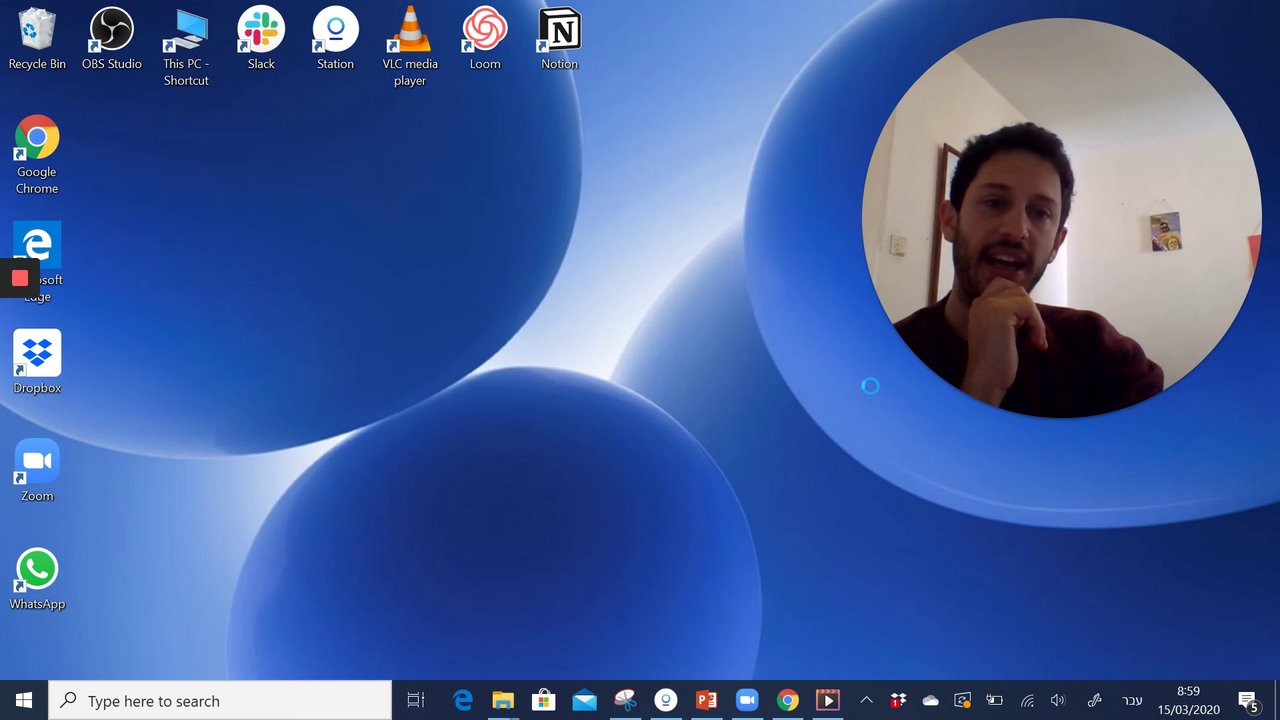Open the Dropbox desktop shortcut
Image resolution: width=1280 pixels, height=720 pixels.
click(x=37, y=355)
